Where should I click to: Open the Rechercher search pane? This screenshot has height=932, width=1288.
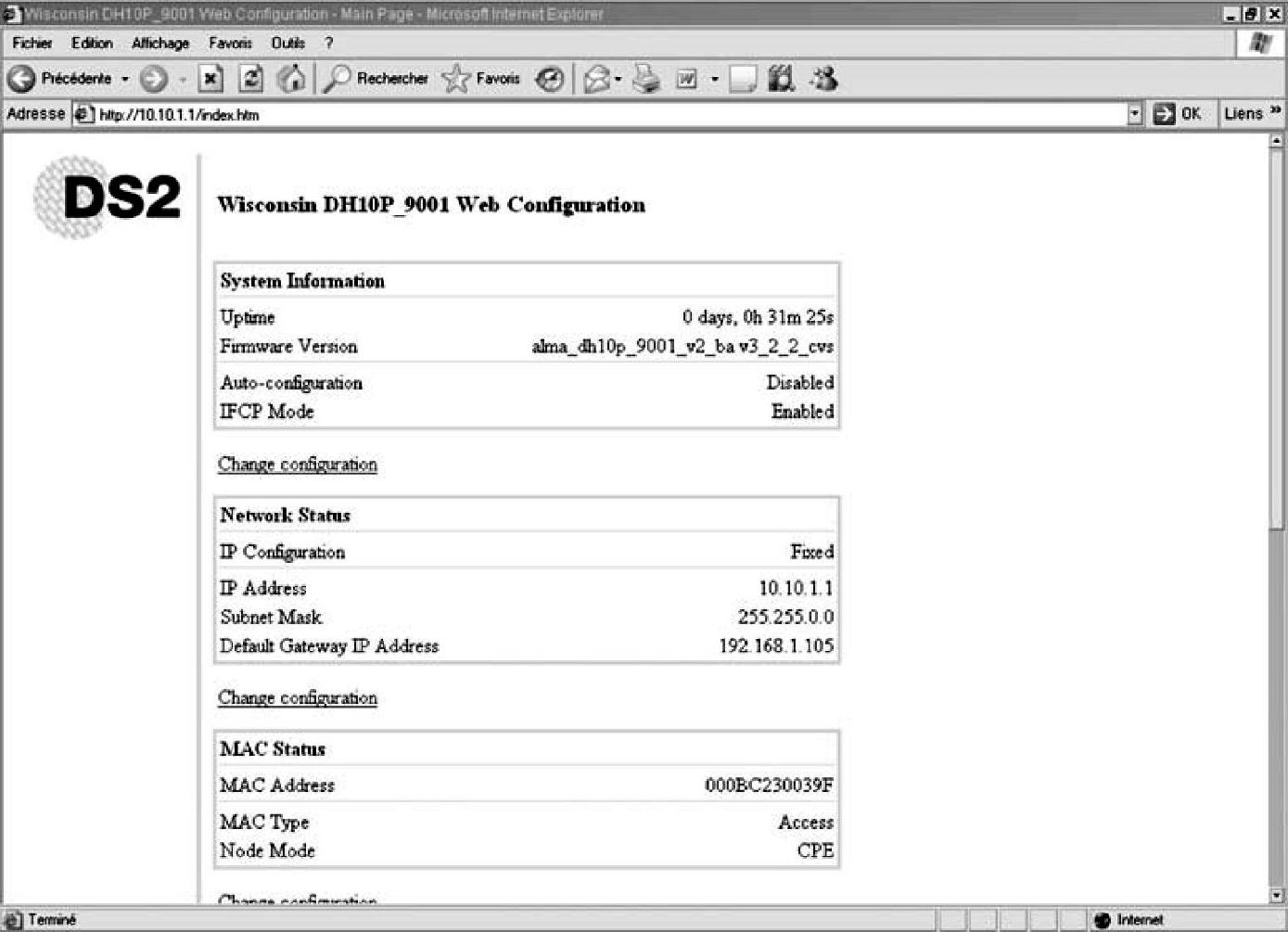click(x=376, y=79)
